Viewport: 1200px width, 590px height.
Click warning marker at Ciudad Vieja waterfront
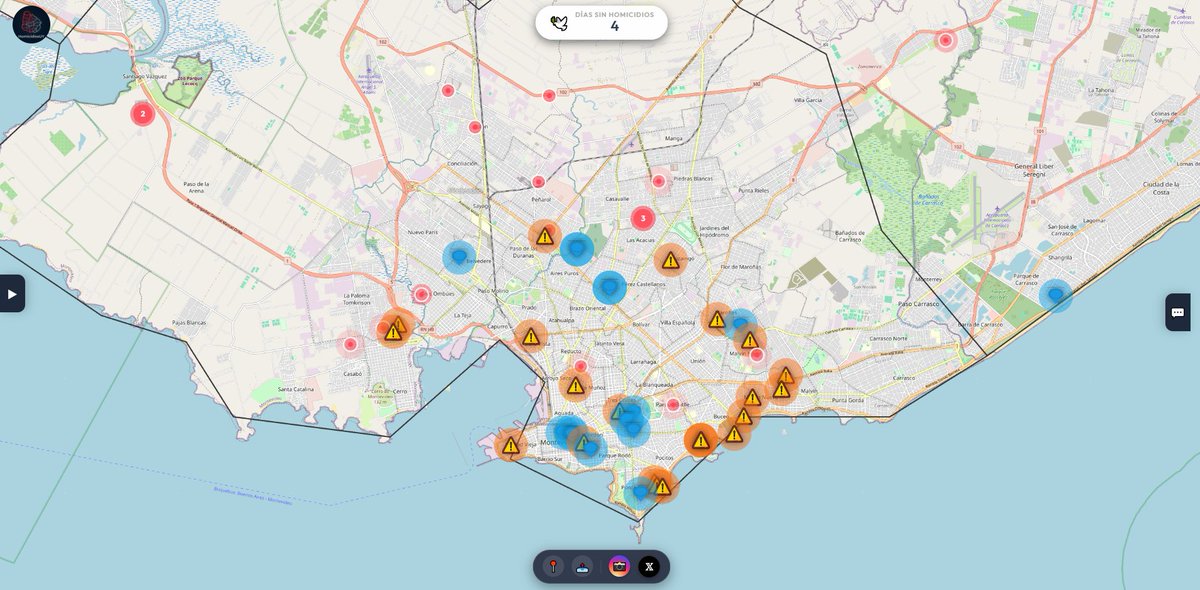tap(511, 445)
